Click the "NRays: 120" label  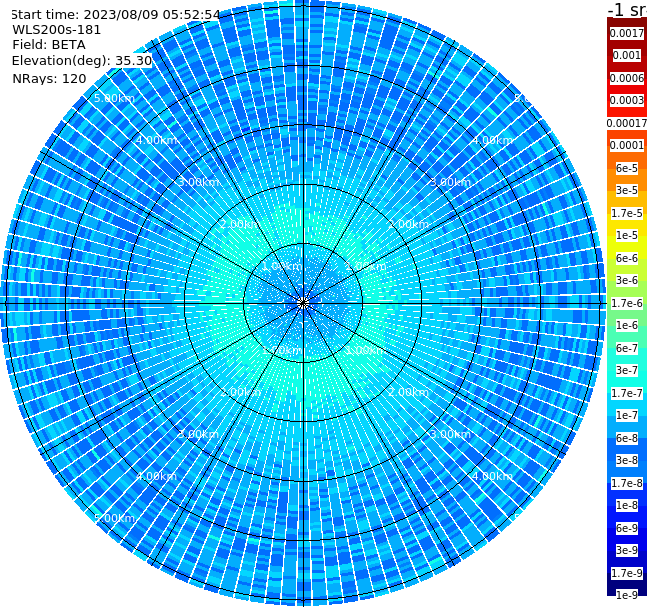click(49, 78)
